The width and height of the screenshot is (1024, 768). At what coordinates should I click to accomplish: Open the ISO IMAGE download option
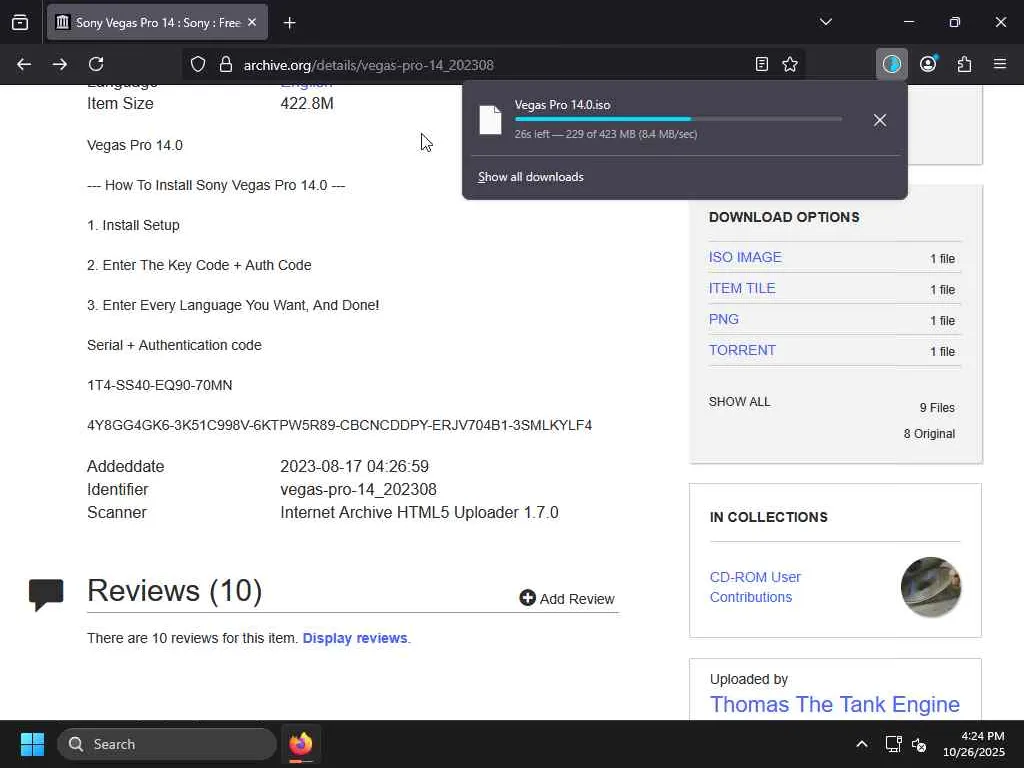pos(745,257)
